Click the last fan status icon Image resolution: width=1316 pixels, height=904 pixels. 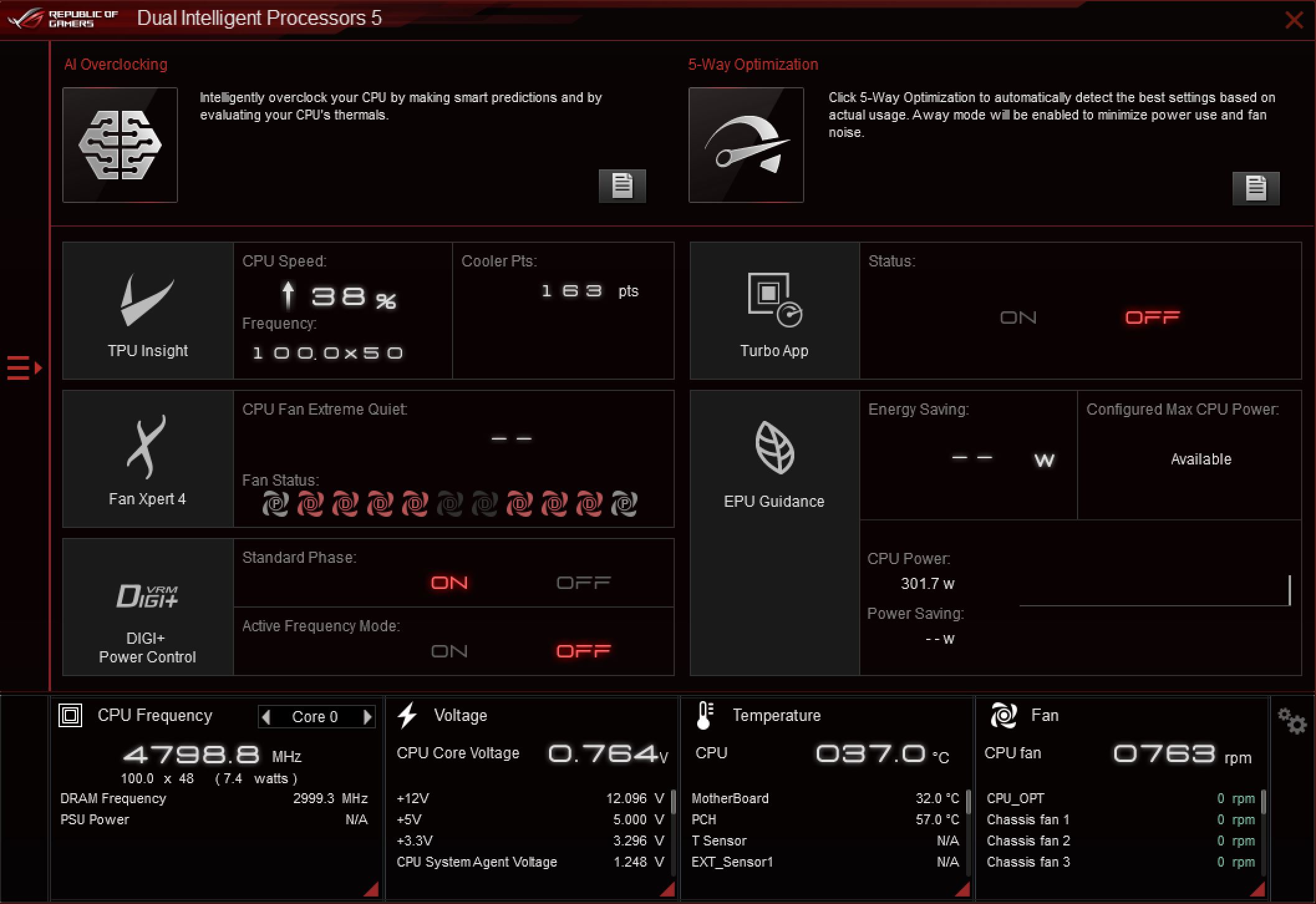click(x=624, y=504)
